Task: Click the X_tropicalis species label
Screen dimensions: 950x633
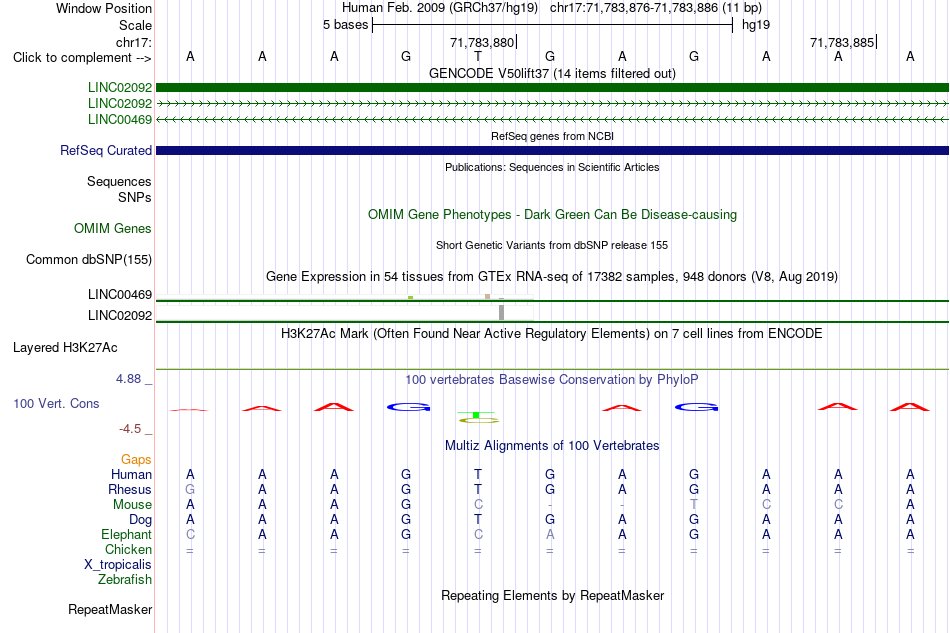Action: pos(118,565)
